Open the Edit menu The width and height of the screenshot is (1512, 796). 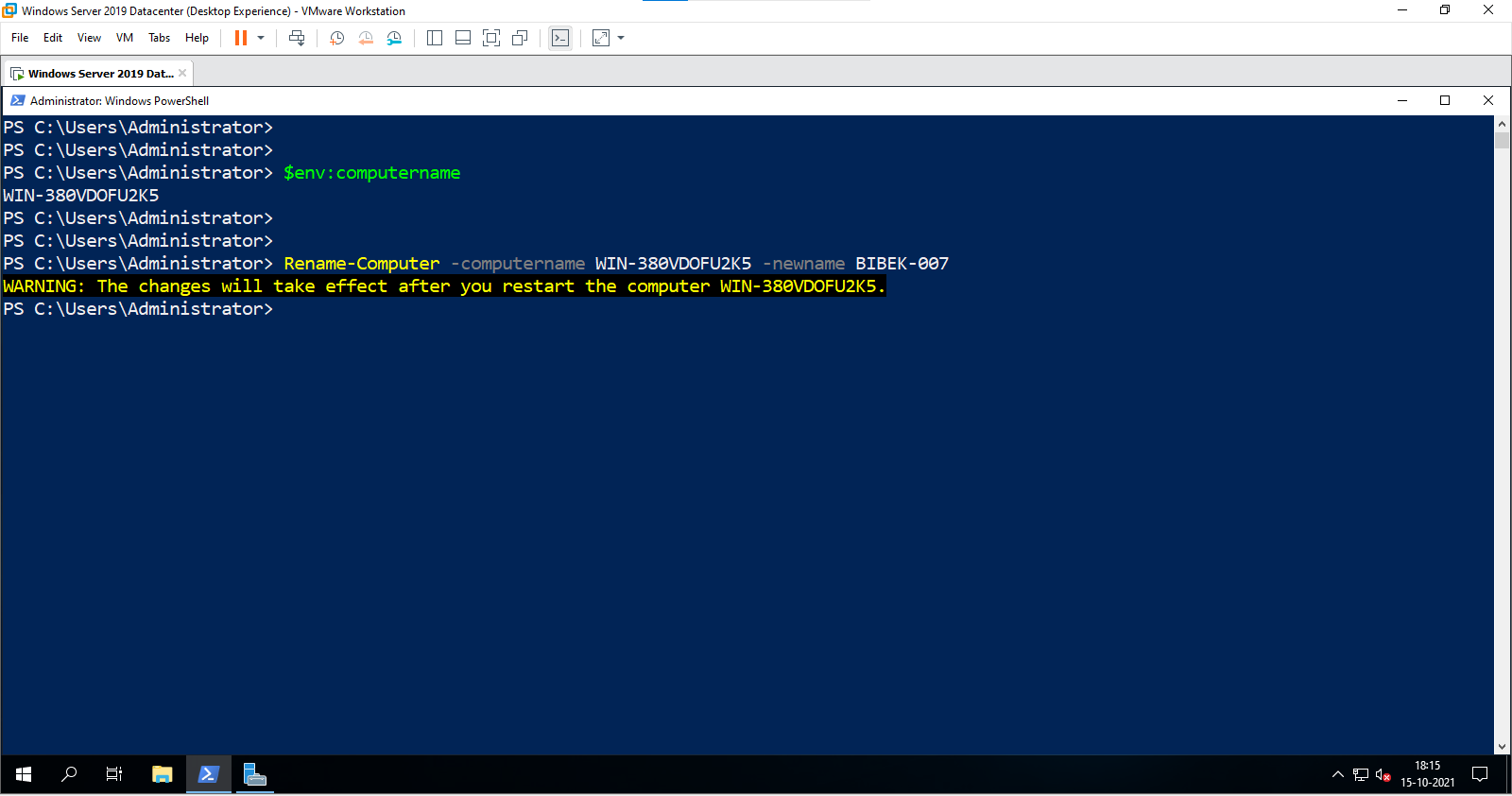(53, 38)
